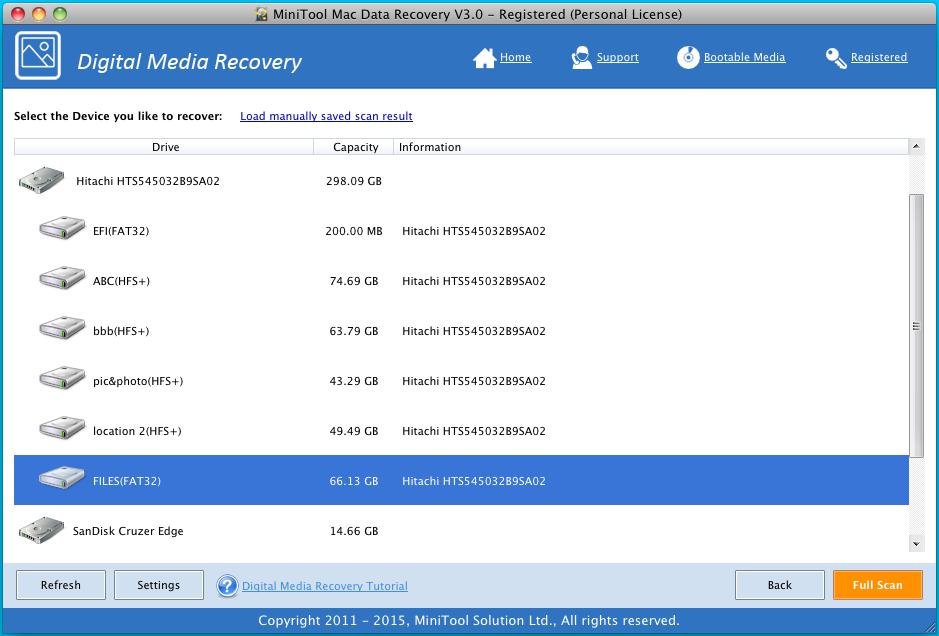
Task: Click the EFI(FAT32) partition disk icon
Action: tap(62, 231)
